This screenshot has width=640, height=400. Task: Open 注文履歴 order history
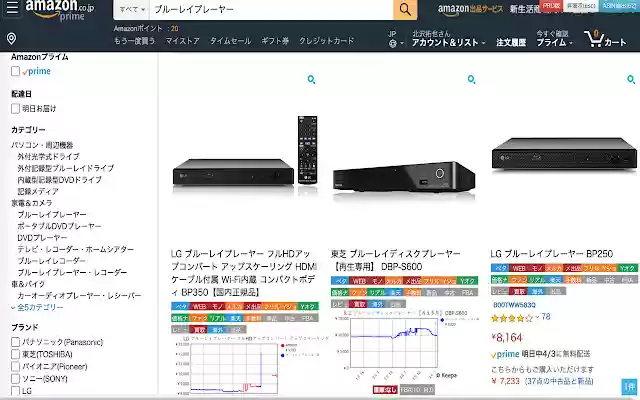point(511,42)
